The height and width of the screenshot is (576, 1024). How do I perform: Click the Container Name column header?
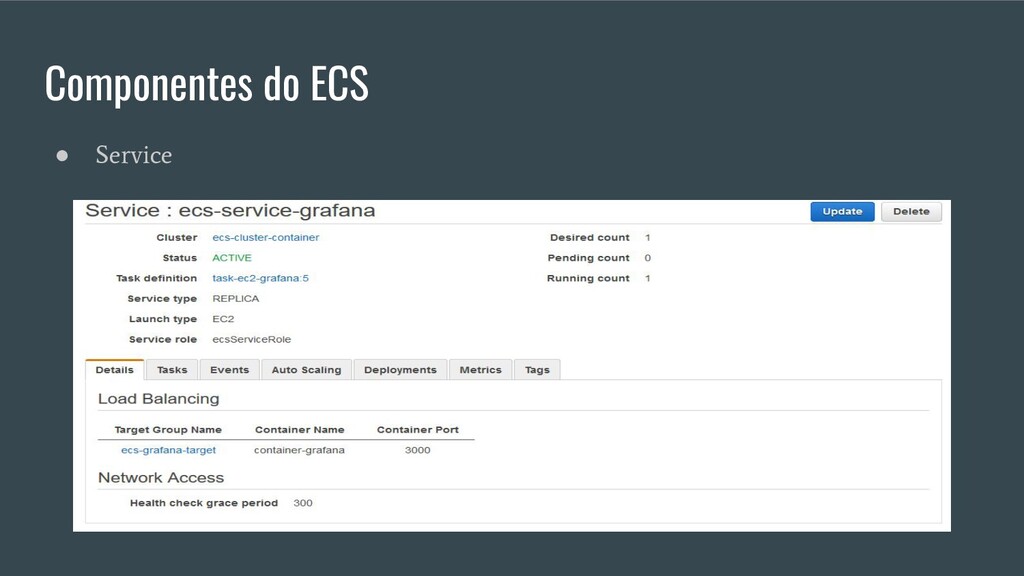(299, 430)
